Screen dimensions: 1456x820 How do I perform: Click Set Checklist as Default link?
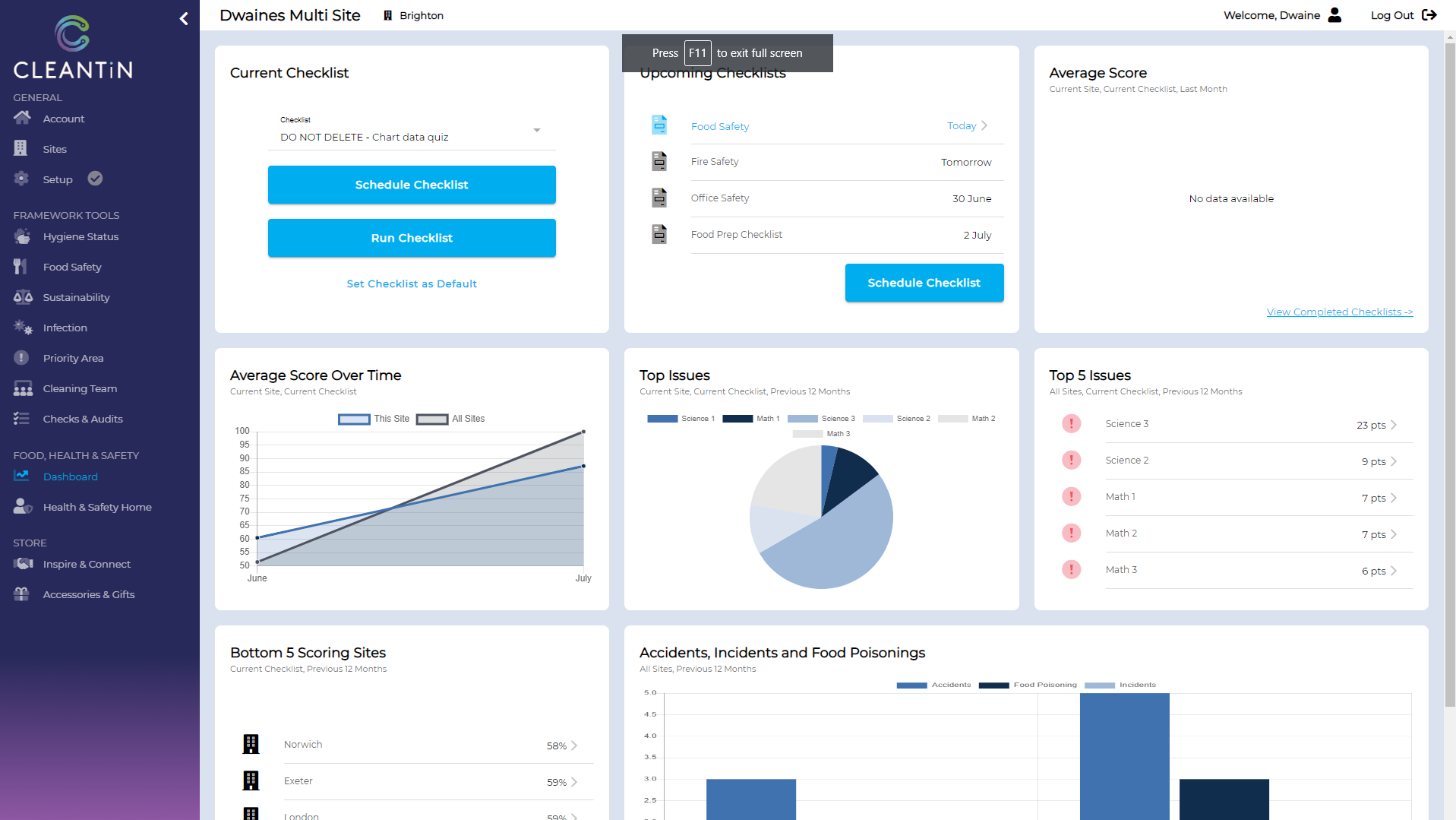point(412,283)
